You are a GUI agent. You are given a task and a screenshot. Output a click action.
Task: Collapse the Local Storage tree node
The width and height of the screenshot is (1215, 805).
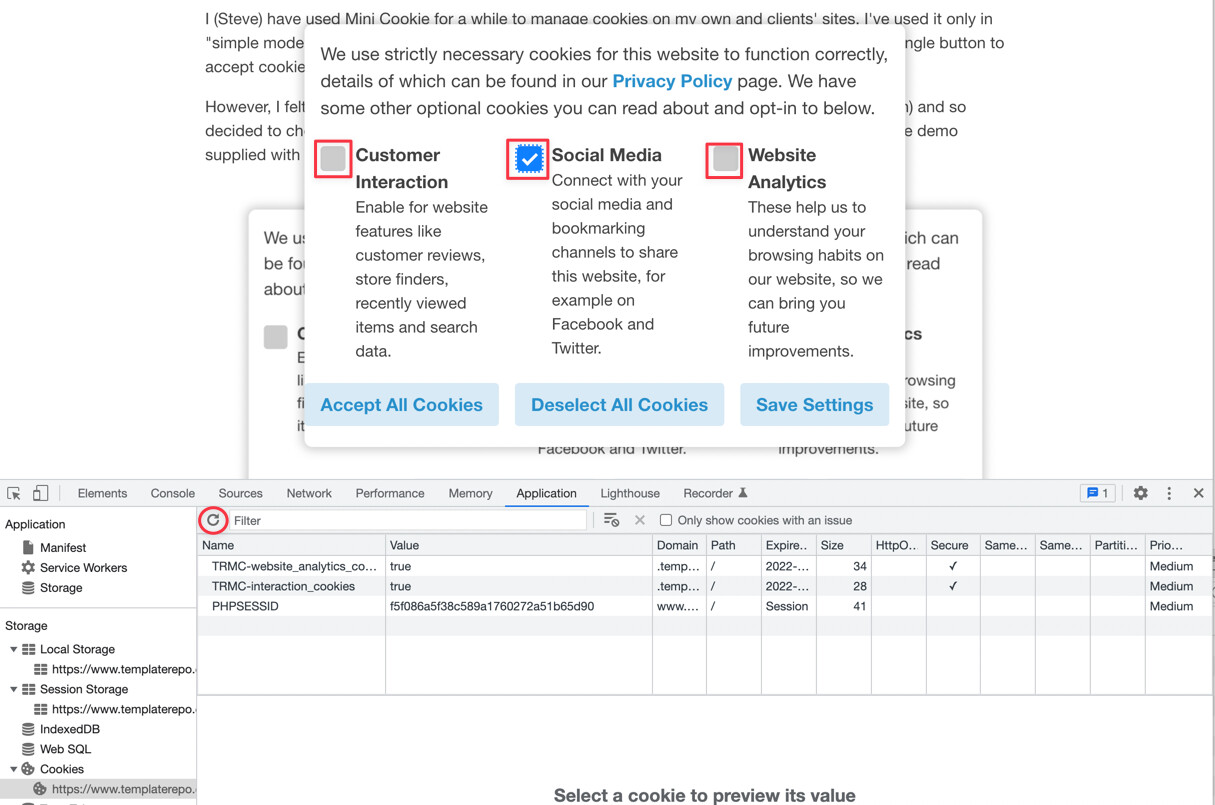click(x=14, y=649)
